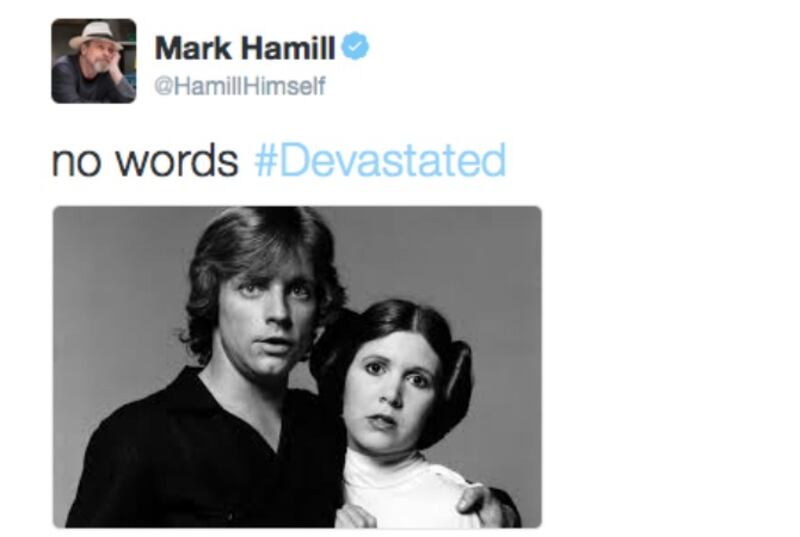
Task: Click the Mark Hamill display name
Action: point(245,47)
